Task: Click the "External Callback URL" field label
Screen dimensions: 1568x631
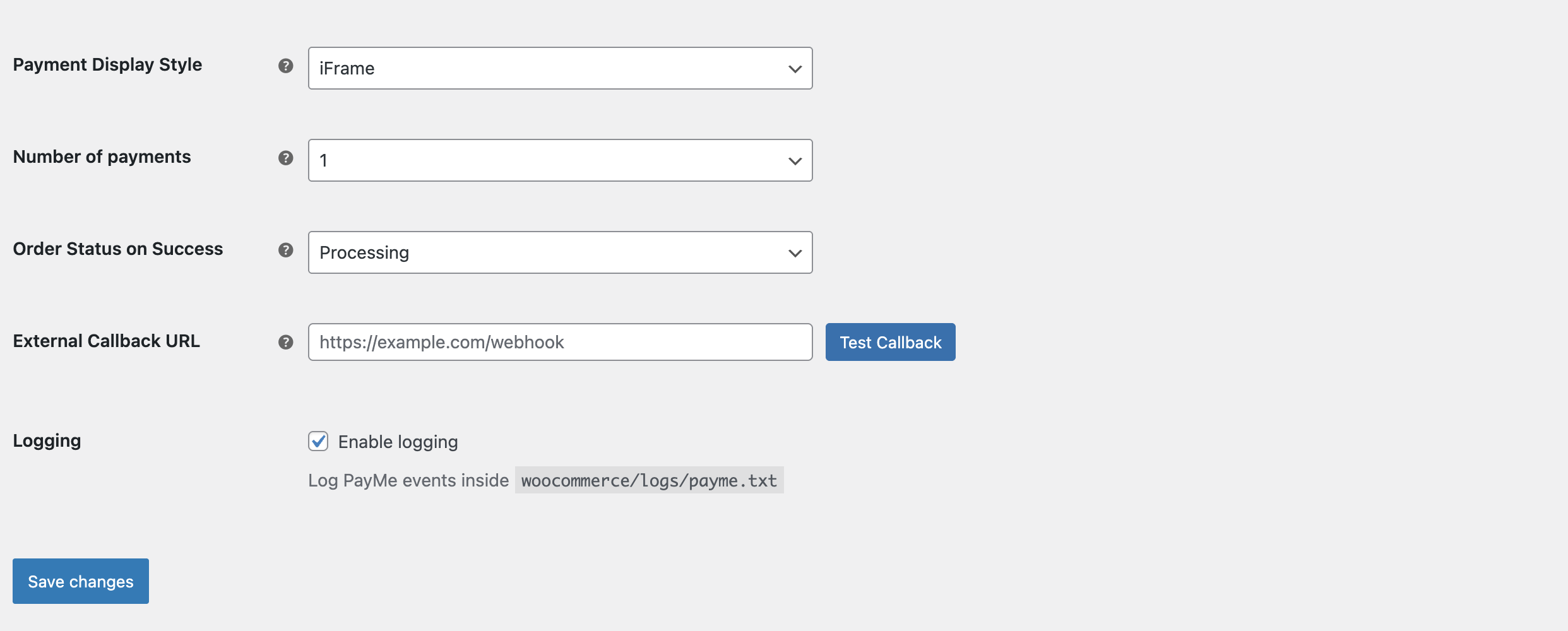Action: [106, 341]
